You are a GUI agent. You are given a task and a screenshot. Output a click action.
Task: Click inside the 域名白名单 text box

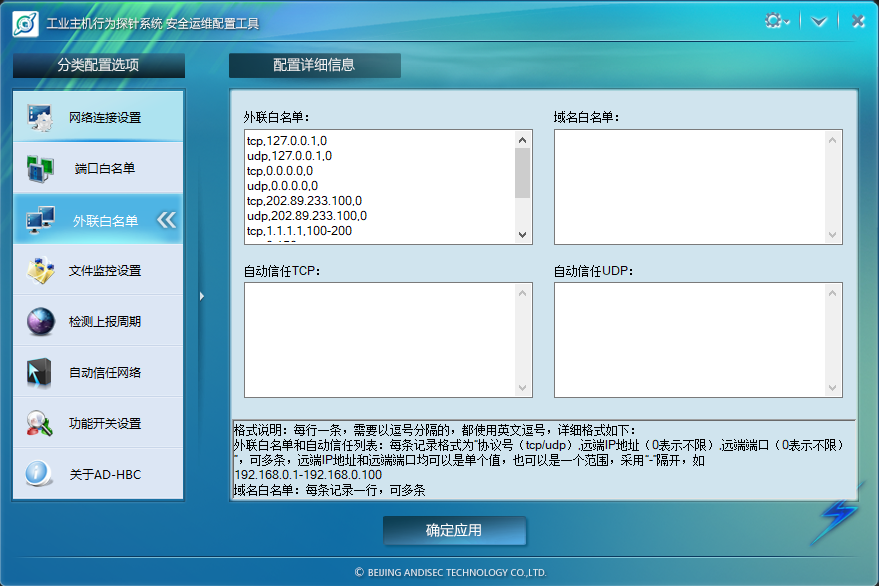point(690,186)
